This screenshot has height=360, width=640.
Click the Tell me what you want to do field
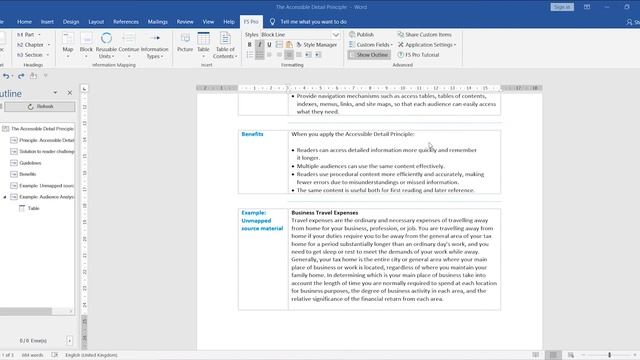tap(313, 22)
